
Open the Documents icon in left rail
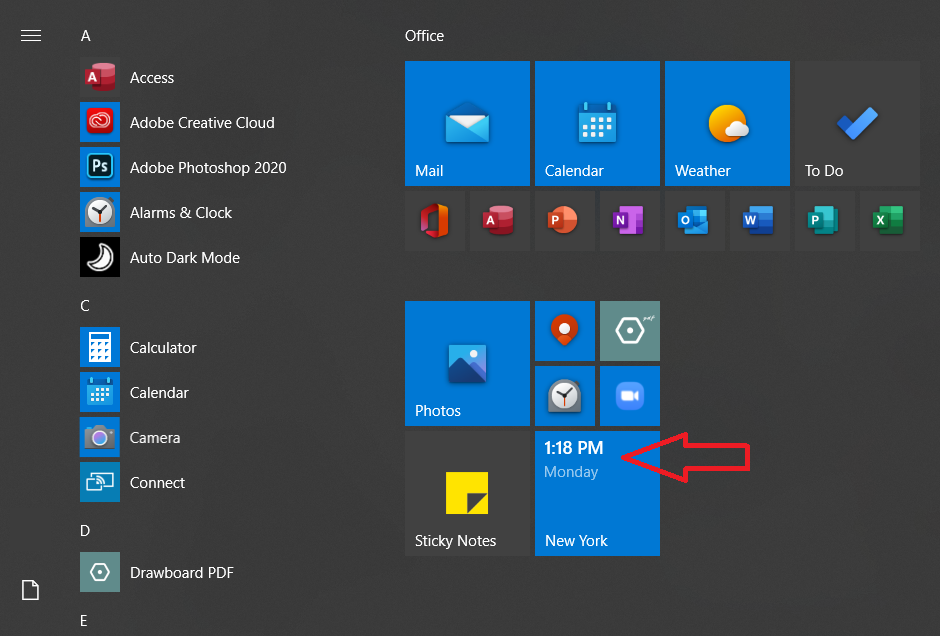(31, 590)
